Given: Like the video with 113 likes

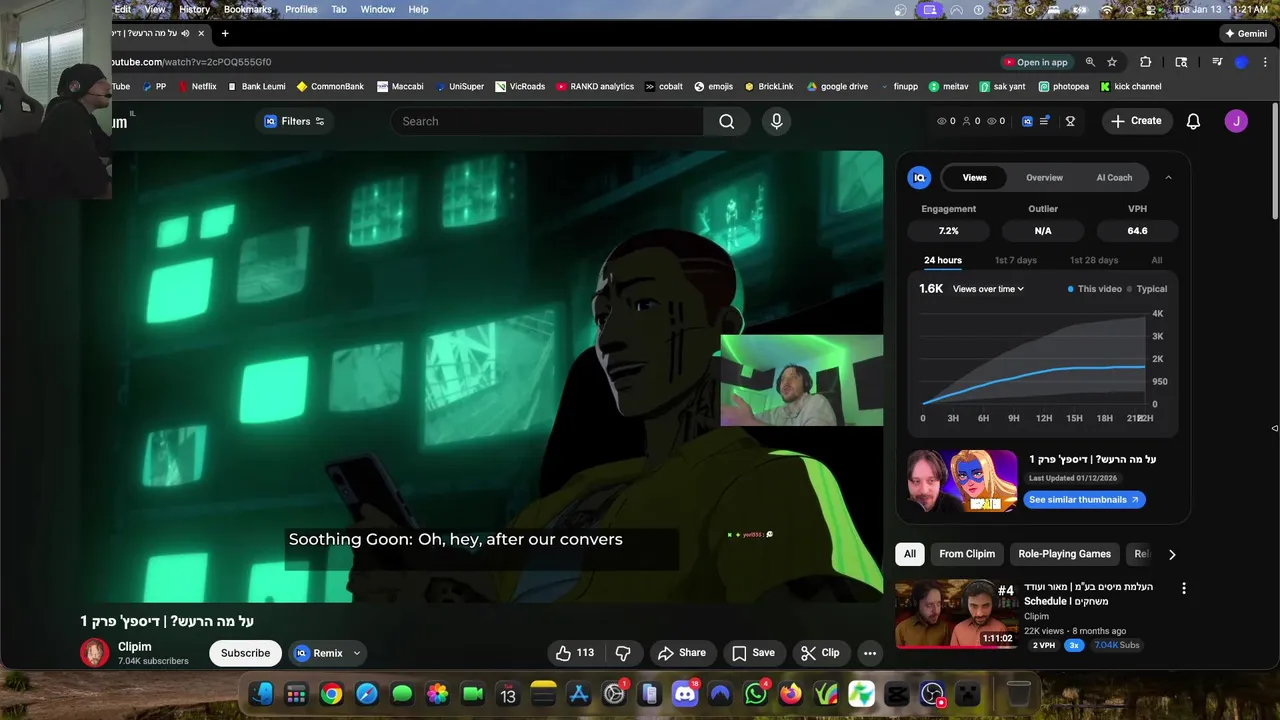Looking at the screenshot, I should tap(575, 653).
